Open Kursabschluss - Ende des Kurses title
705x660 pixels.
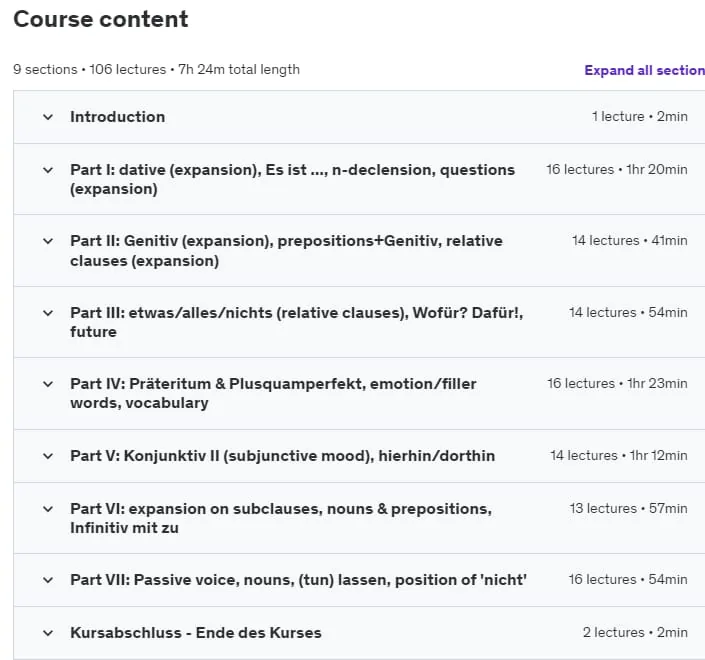[x=196, y=633]
